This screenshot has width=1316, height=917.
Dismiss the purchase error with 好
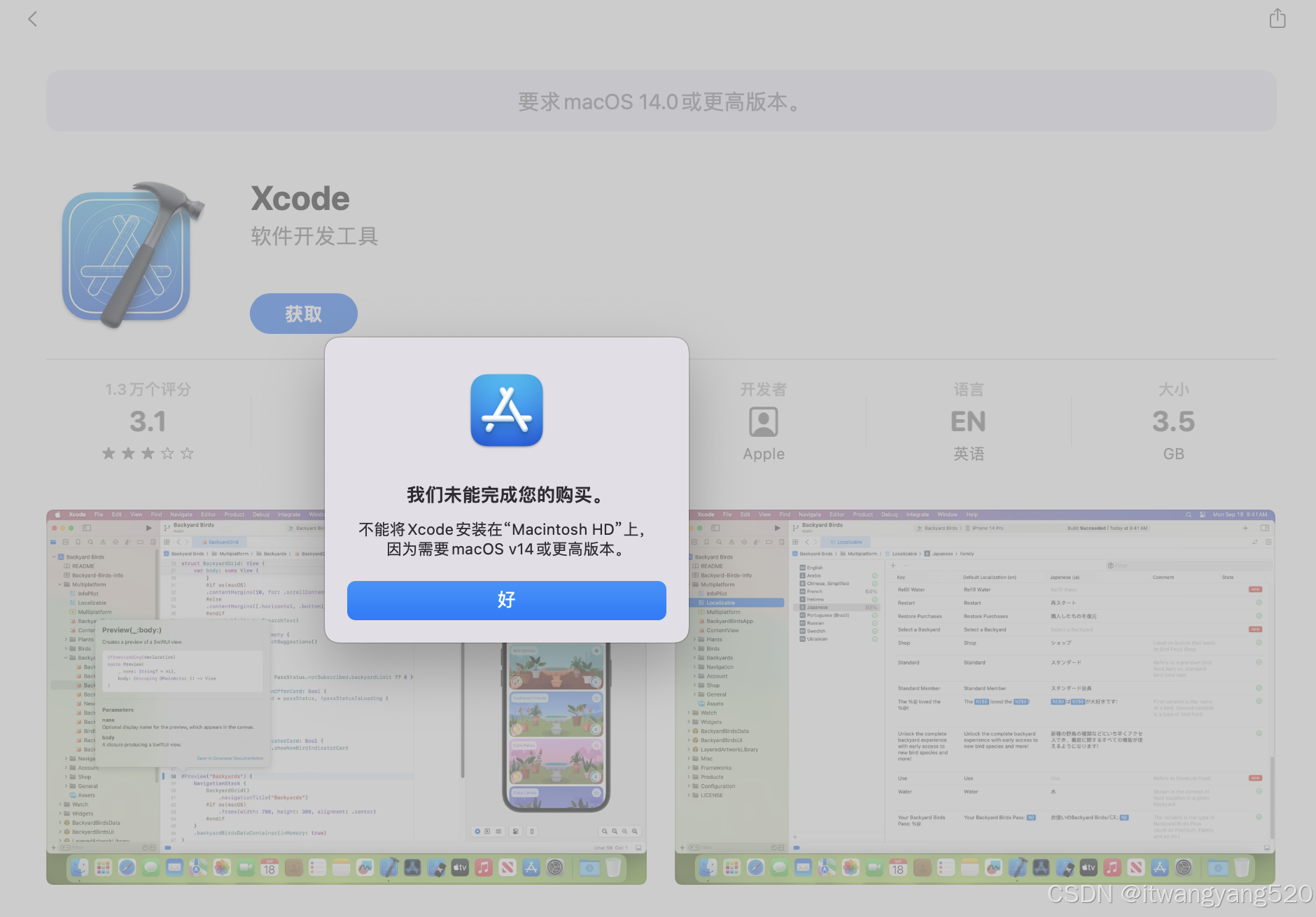tap(506, 600)
